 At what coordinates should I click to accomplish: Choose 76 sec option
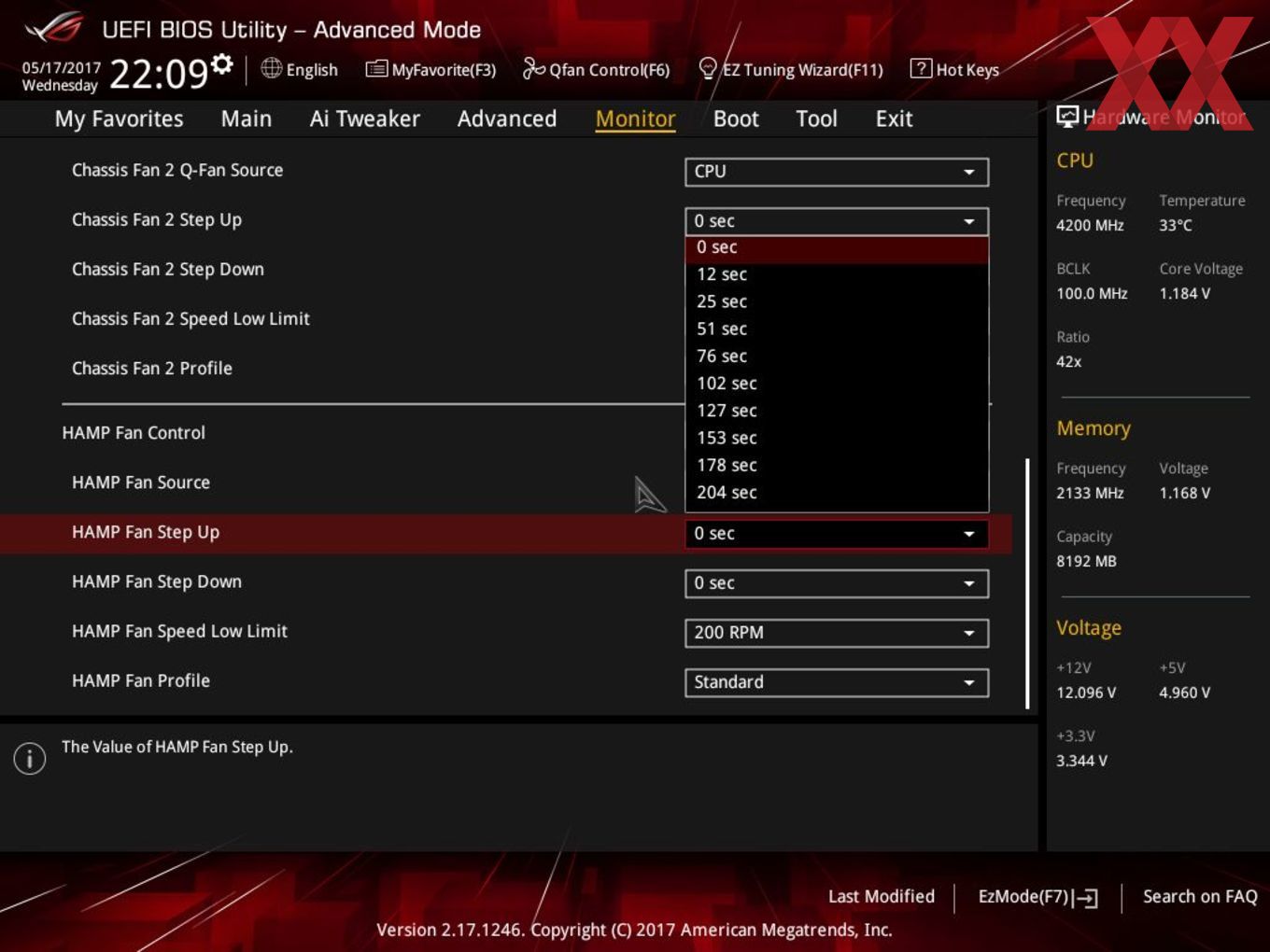tap(837, 356)
